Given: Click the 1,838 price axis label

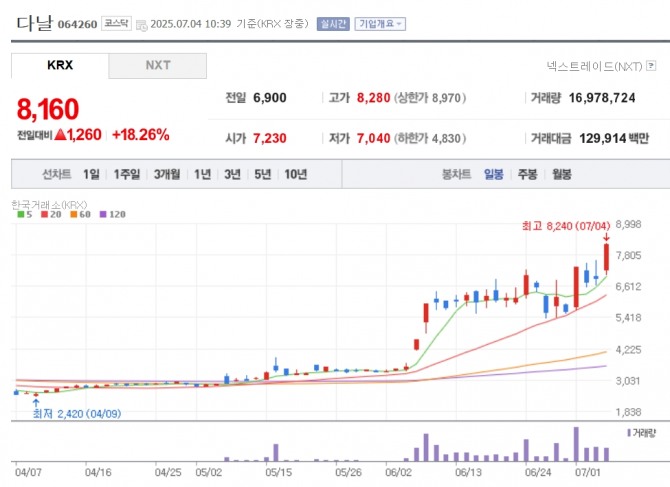Looking at the screenshot, I should (628, 412).
